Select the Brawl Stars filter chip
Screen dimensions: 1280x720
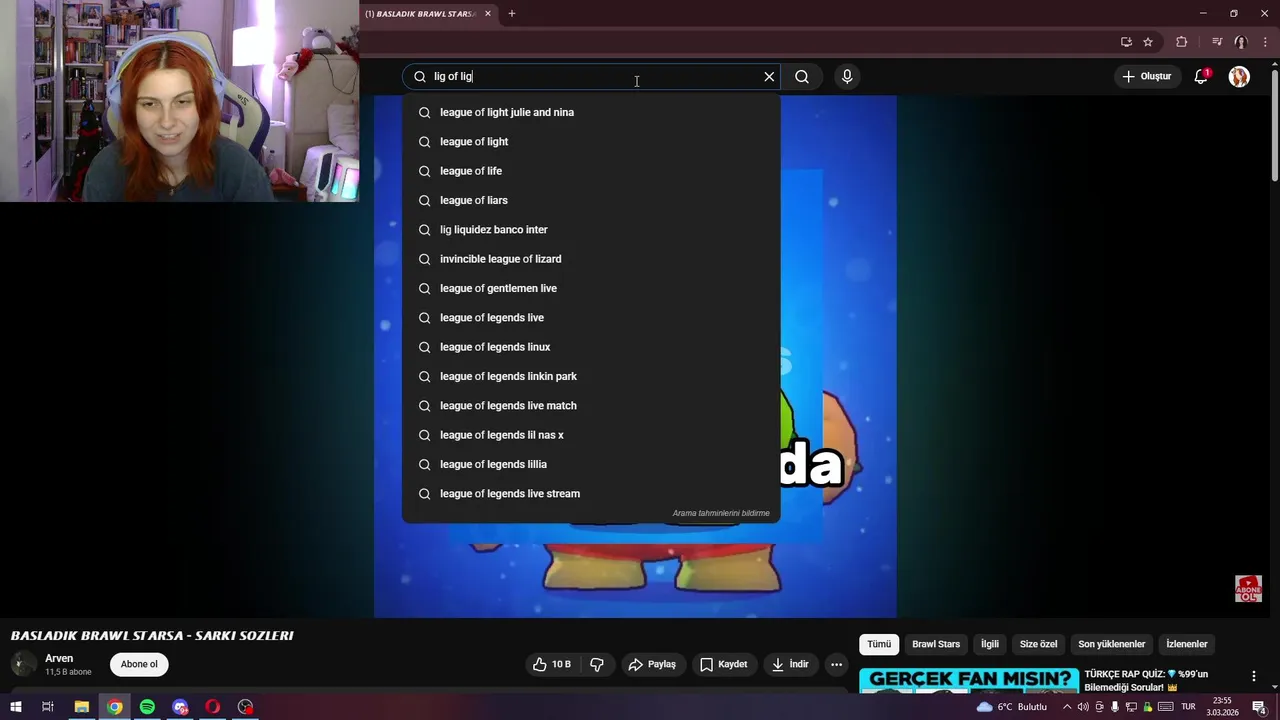click(936, 644)
